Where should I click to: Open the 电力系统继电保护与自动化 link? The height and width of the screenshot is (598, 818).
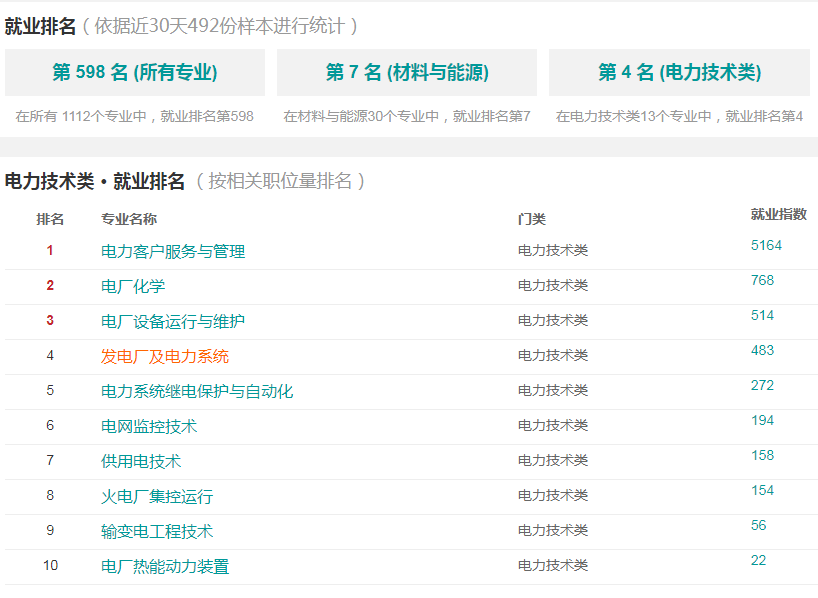click(197, 391)
